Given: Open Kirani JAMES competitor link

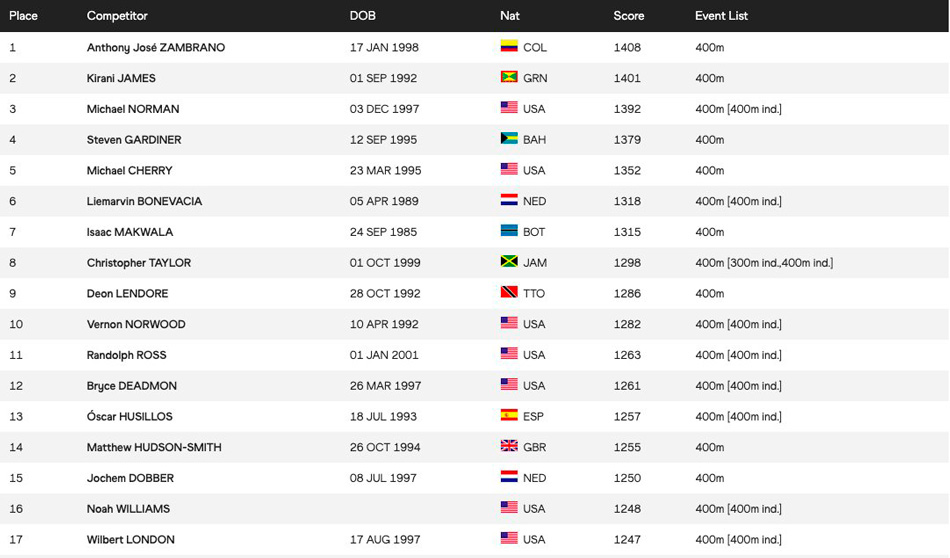Looking at the screenshot, I should point(121,78).
